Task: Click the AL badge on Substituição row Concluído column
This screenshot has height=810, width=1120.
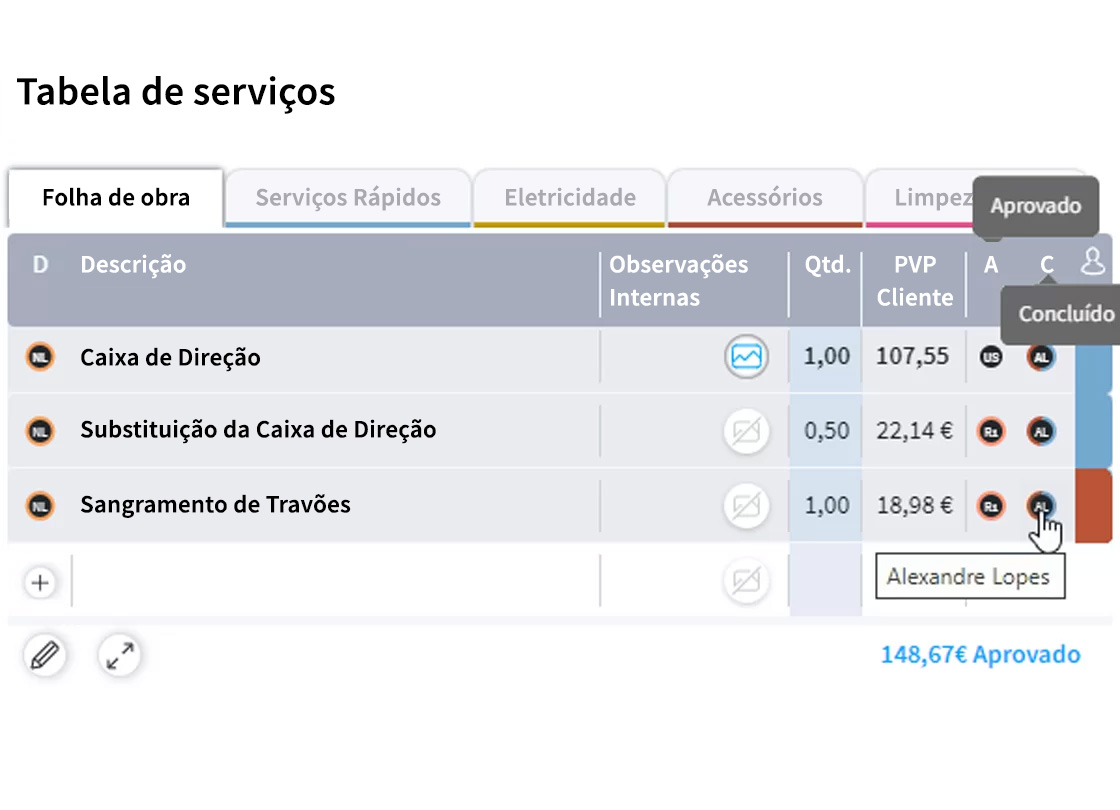Action: tap(1042, 431)
